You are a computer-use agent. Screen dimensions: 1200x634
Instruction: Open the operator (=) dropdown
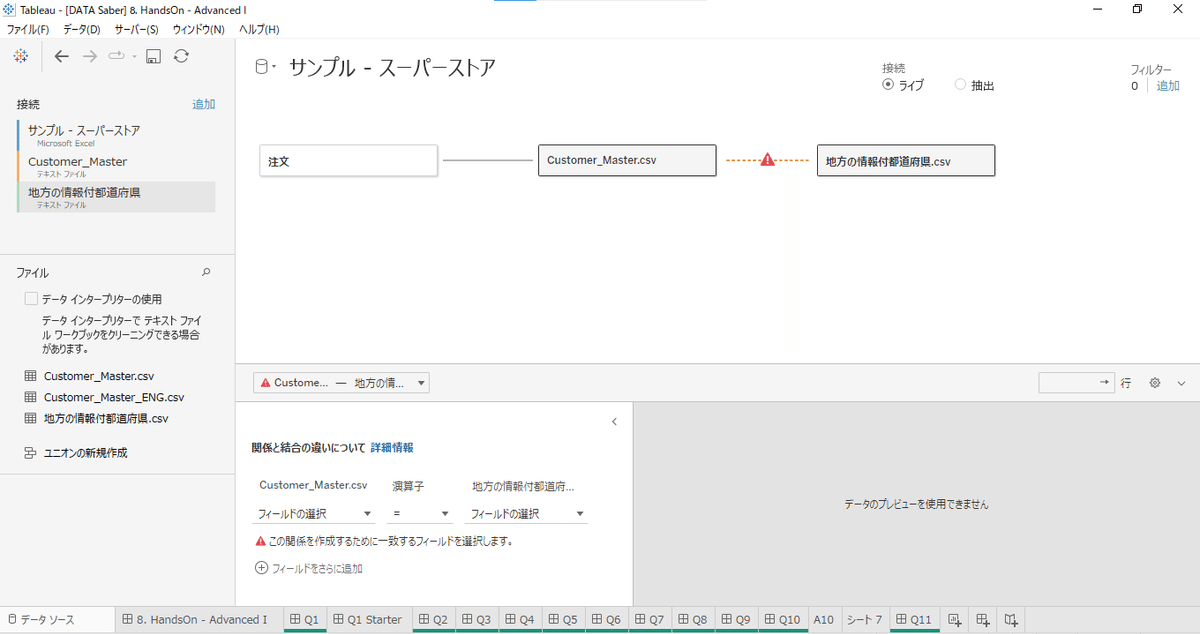pyautogui.click(x=420, y=514)
